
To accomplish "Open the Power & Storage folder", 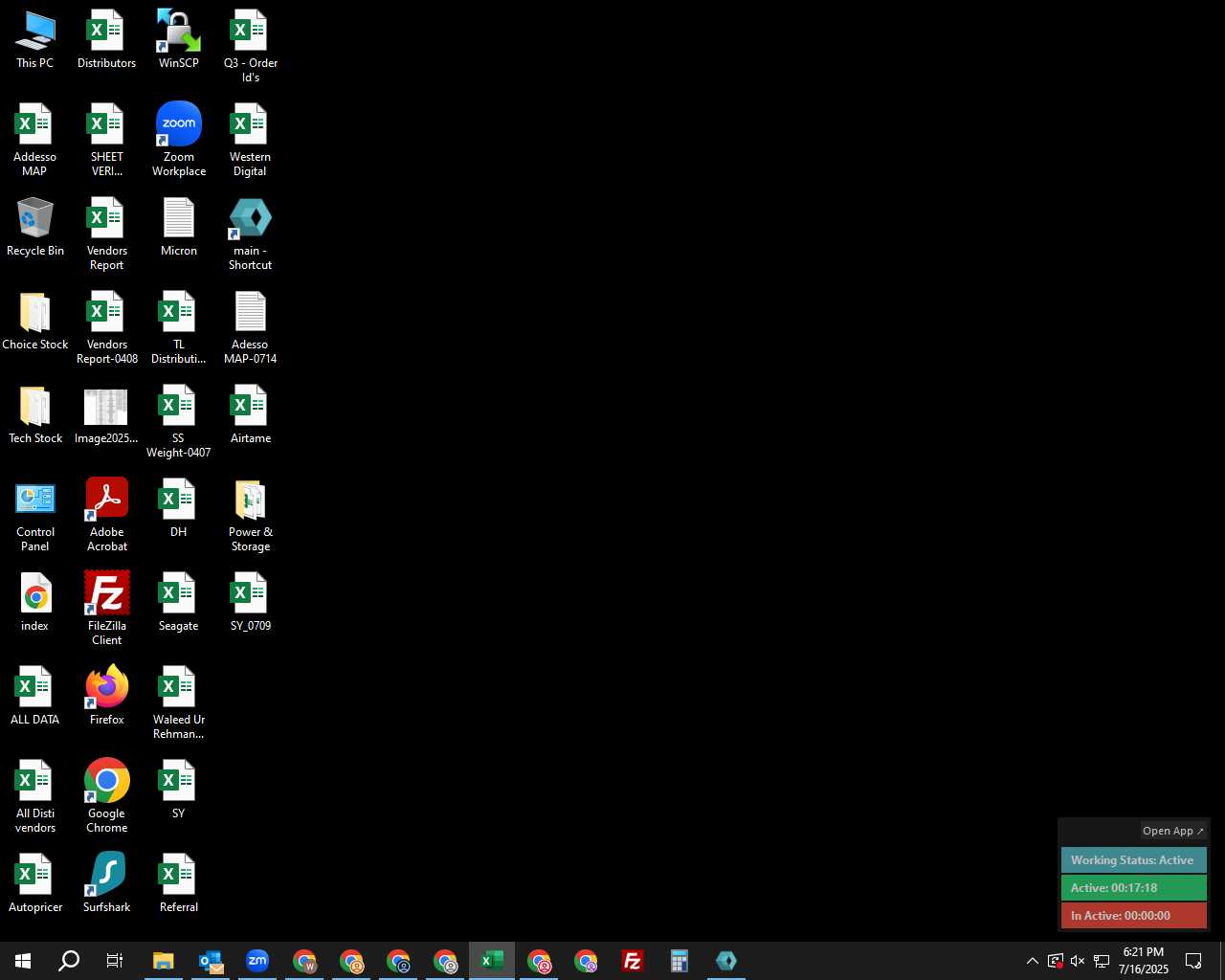I will click(x=251, y=516).
